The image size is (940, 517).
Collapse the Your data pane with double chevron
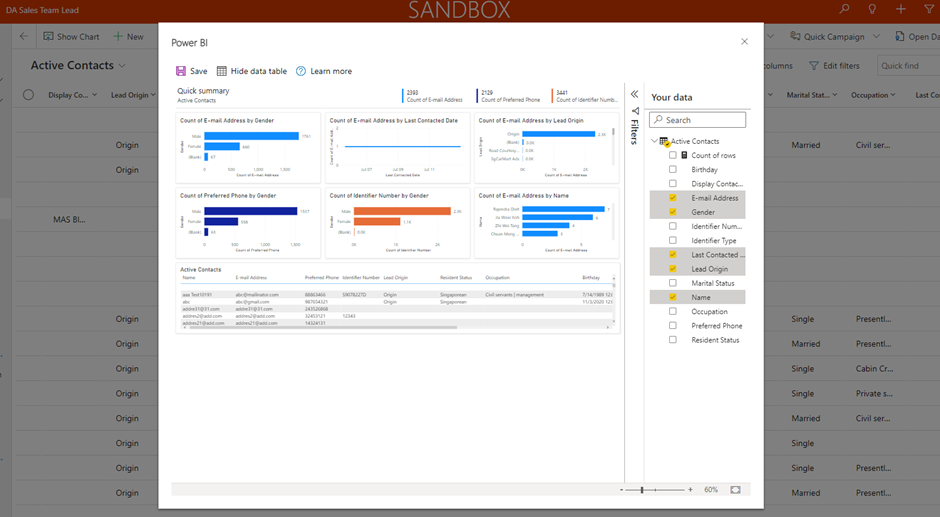click(634, 94)
